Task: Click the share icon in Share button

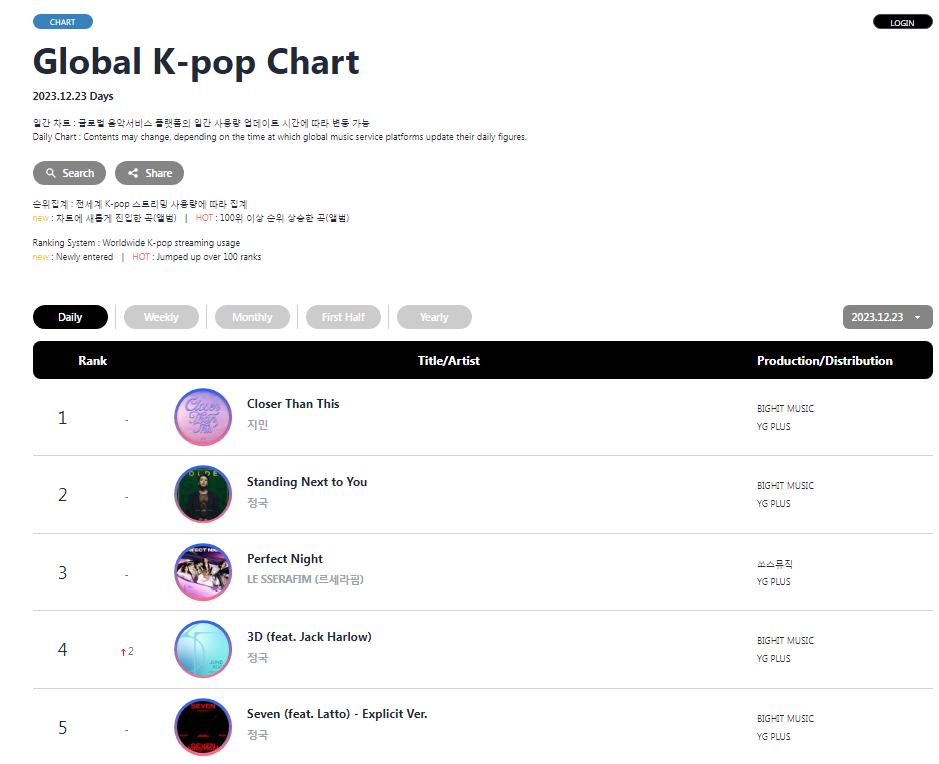Action: point(133,173)
